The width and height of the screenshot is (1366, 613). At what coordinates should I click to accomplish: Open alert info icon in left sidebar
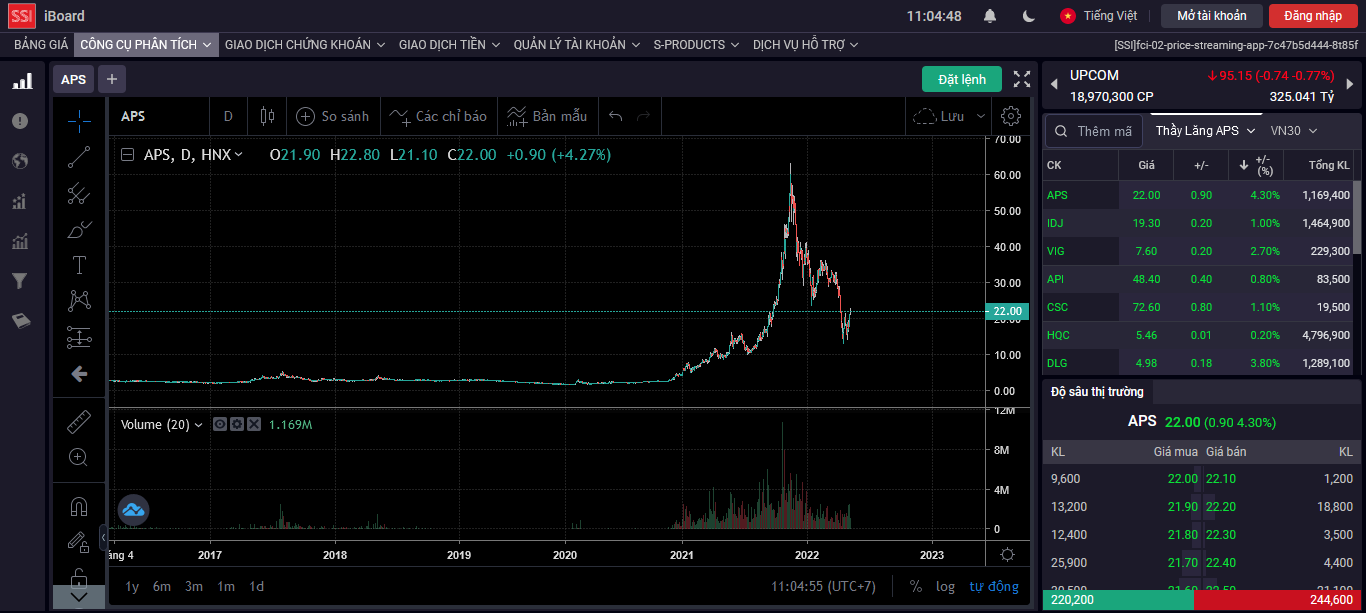[x=20, y=121]
